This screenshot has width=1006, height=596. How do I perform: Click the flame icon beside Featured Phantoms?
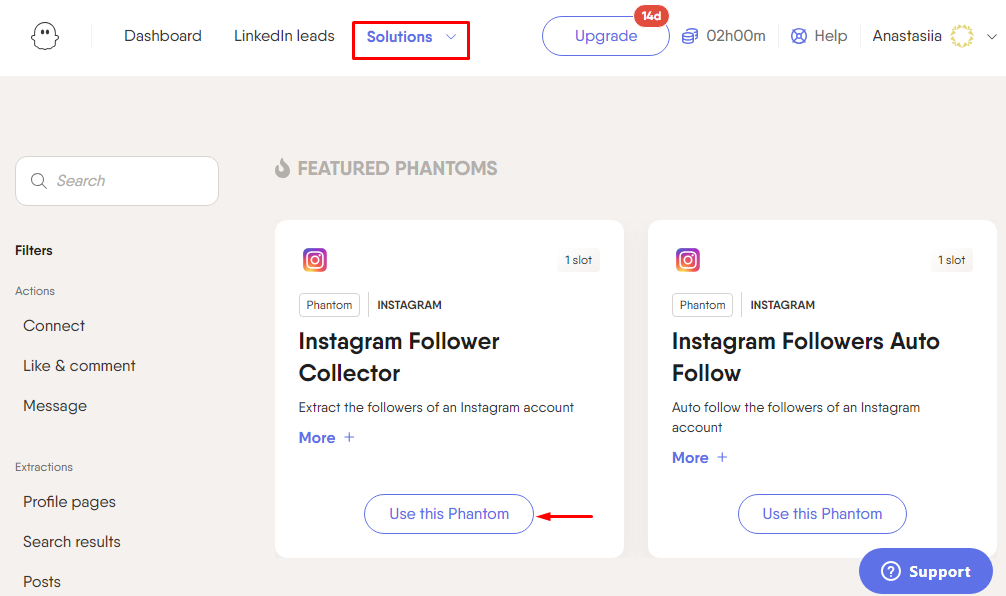tap(282, 168)
